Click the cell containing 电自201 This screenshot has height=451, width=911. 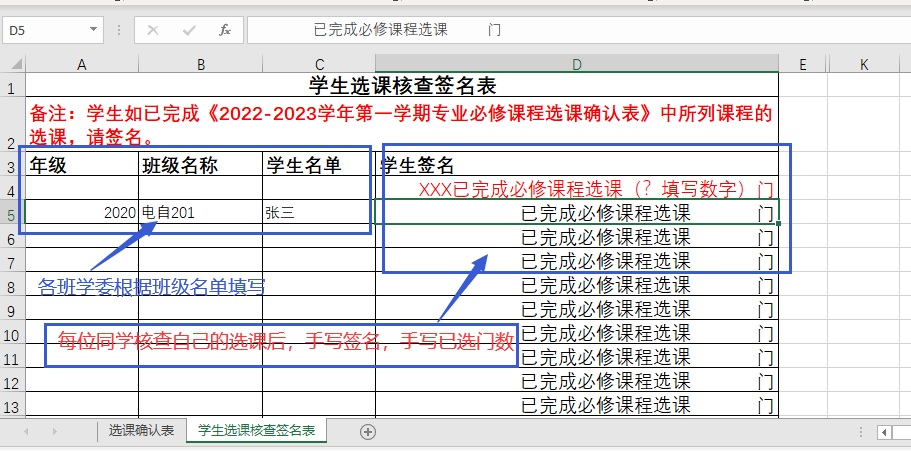point(200,213)
